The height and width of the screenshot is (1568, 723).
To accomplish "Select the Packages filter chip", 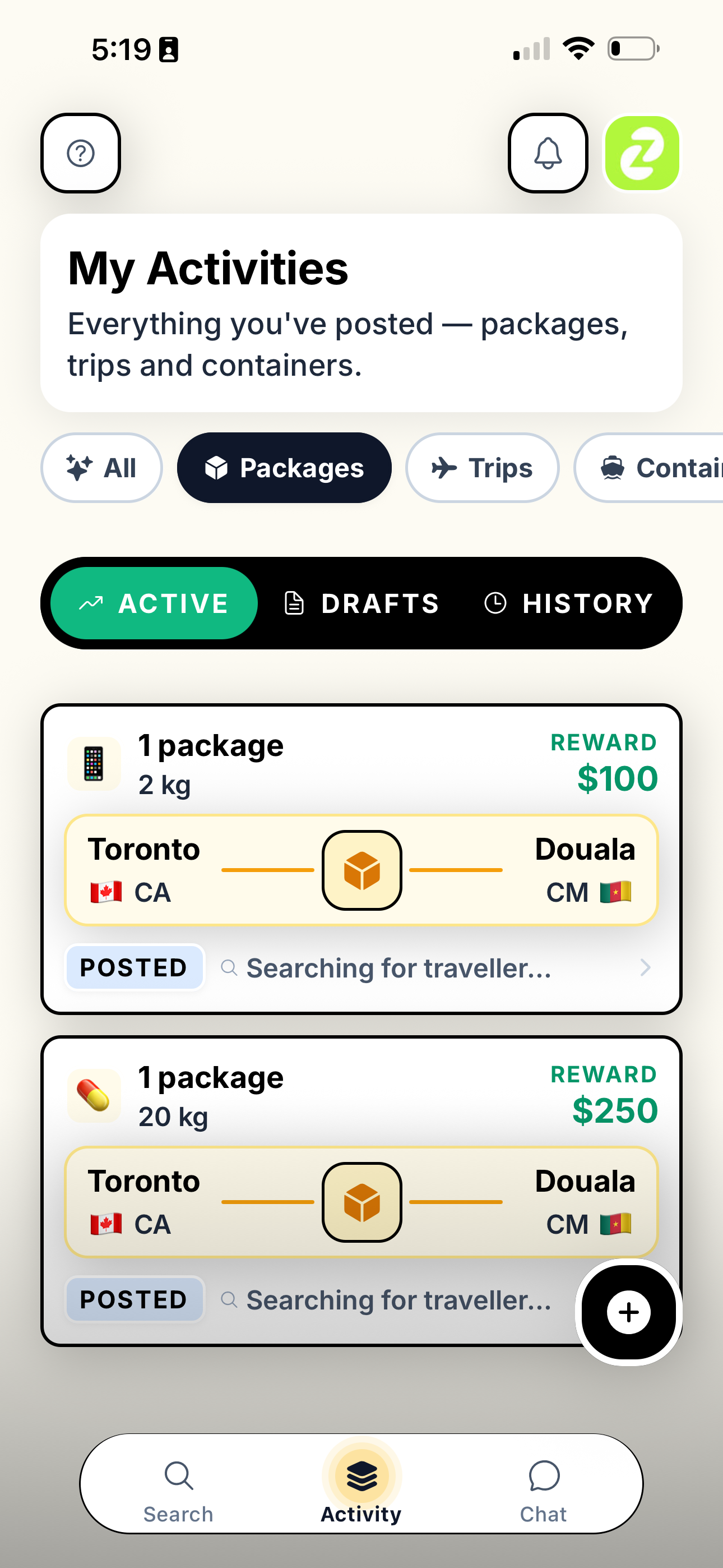I will click(284, 468).
